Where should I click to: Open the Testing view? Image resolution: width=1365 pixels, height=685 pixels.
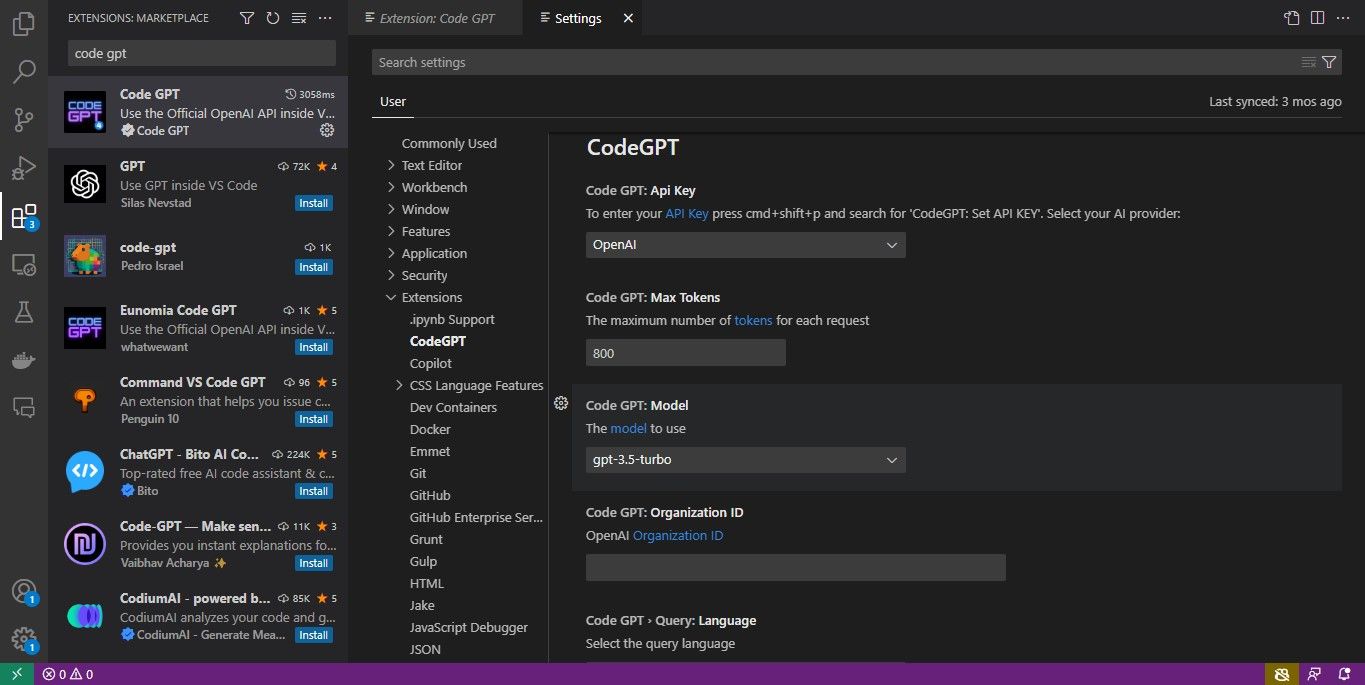(x=22, y=312)
